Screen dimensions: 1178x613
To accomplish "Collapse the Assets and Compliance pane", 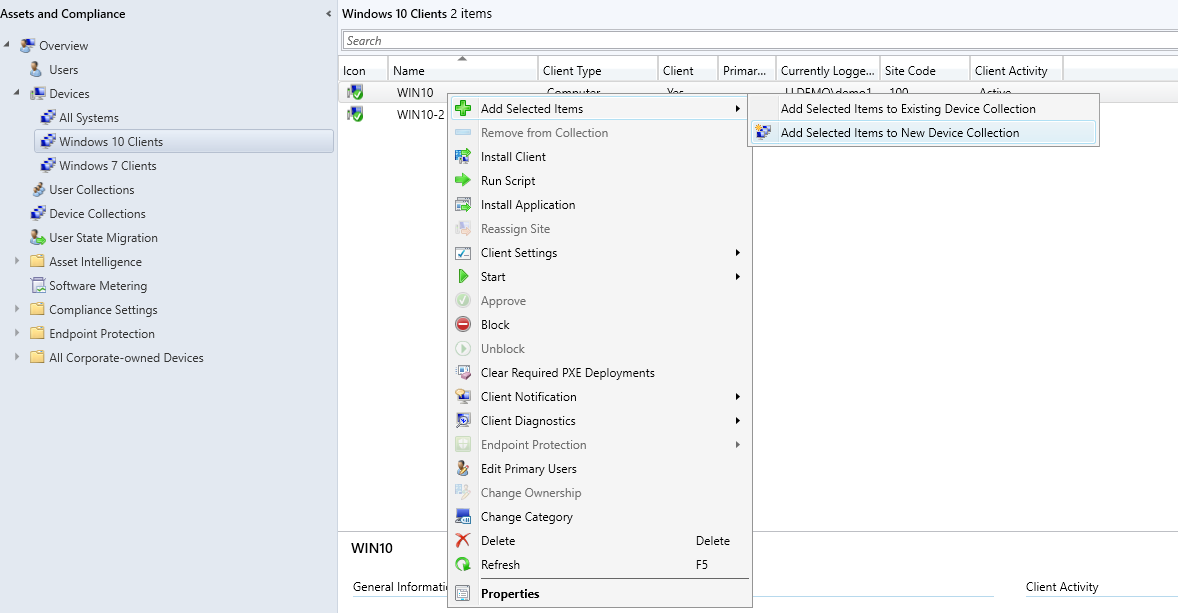I will point(328,14).
